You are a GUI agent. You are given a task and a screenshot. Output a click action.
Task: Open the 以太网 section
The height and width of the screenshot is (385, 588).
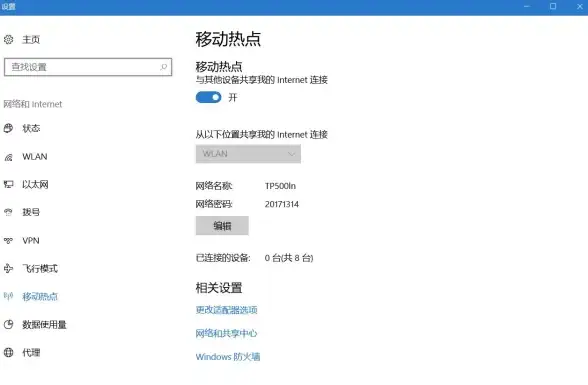pos(35,184)
